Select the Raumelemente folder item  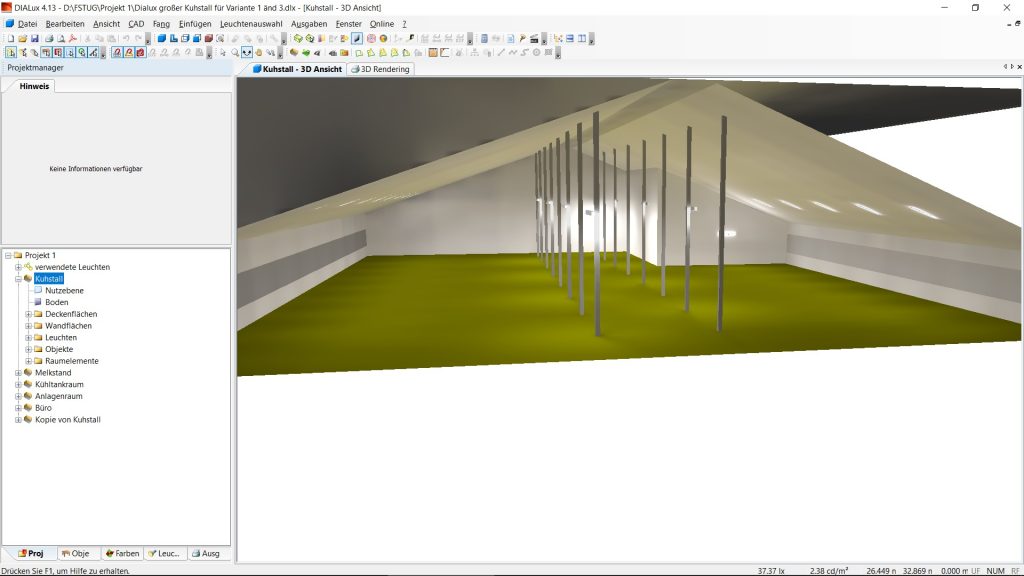tap(71, 361)
